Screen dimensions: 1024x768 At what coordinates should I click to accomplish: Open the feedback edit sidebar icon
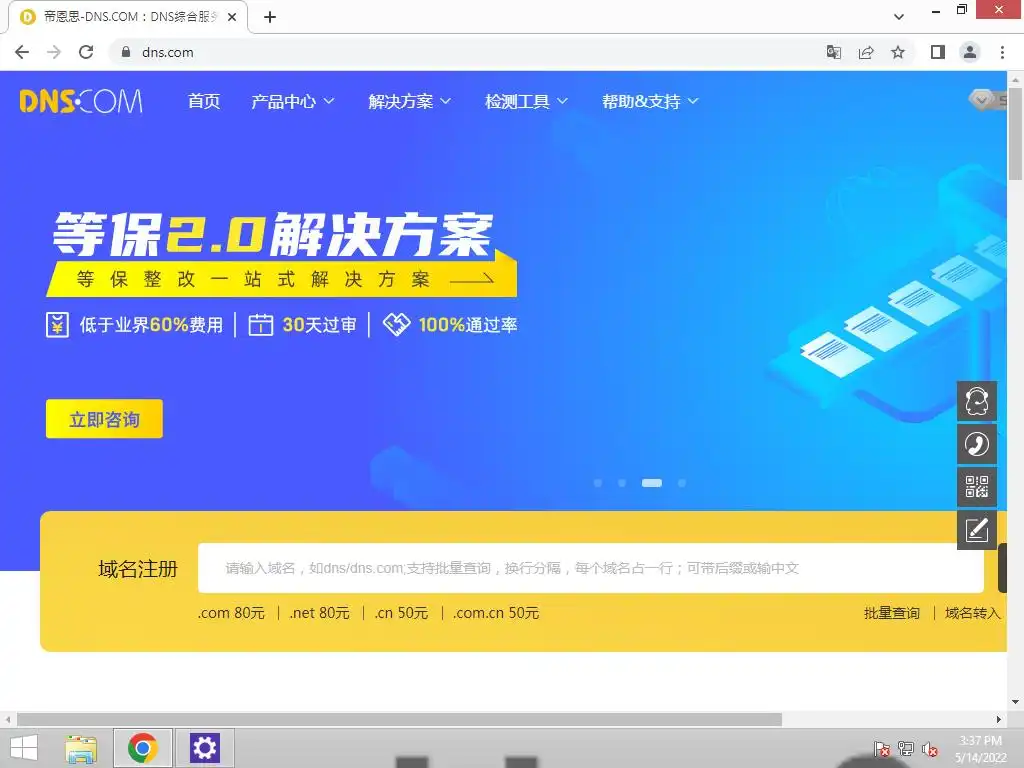coord(977,530)
